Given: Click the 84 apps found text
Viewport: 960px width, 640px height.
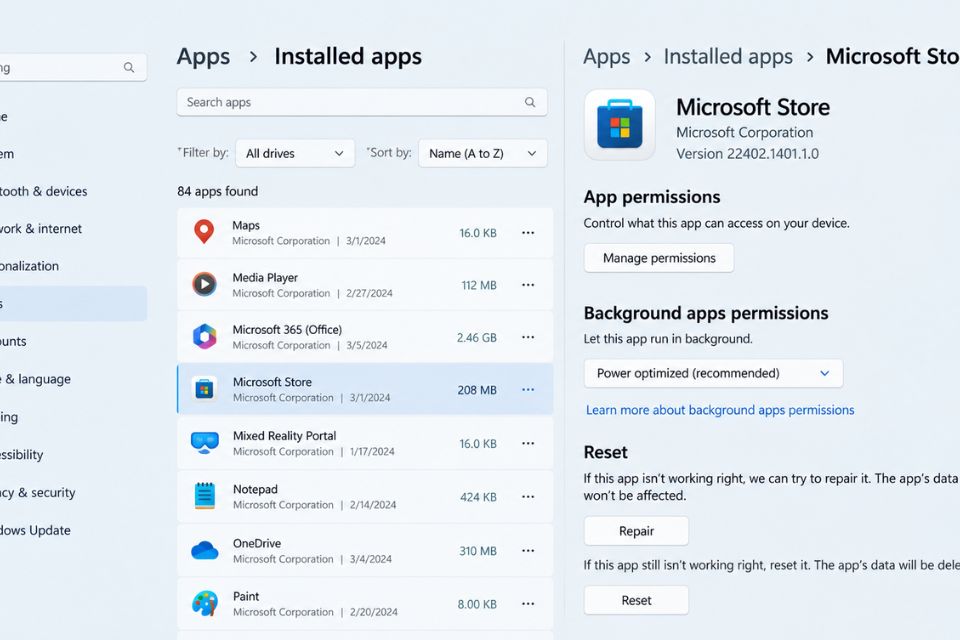Looking at the screenshot, I should pos(217,191).
